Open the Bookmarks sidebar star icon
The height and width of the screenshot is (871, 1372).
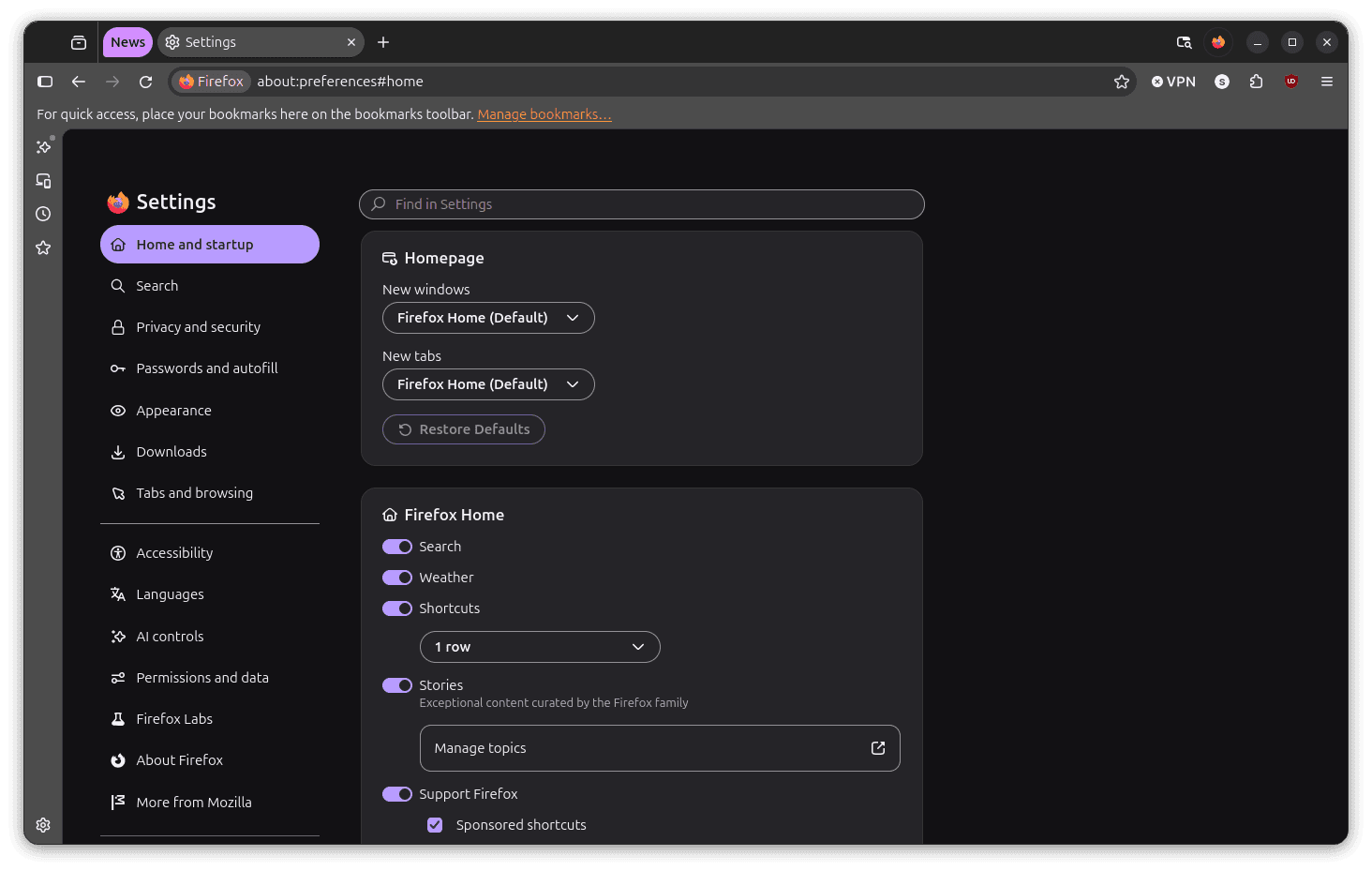click(43, 248)
